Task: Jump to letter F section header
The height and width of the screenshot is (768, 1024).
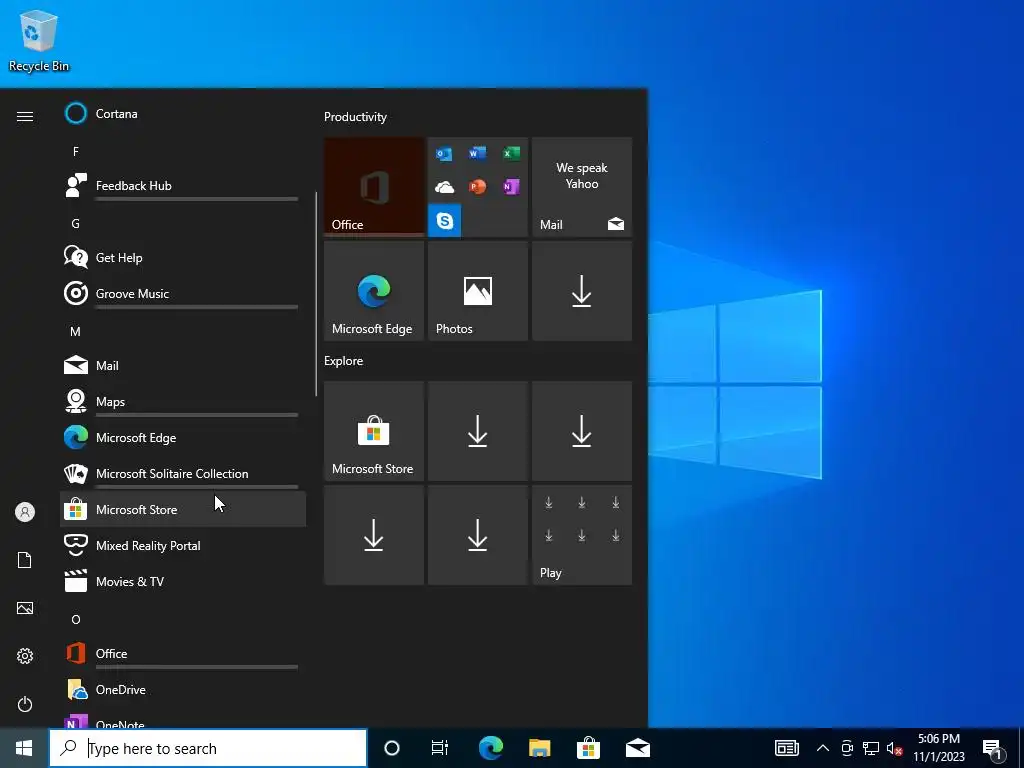Action: pos(76,152)
